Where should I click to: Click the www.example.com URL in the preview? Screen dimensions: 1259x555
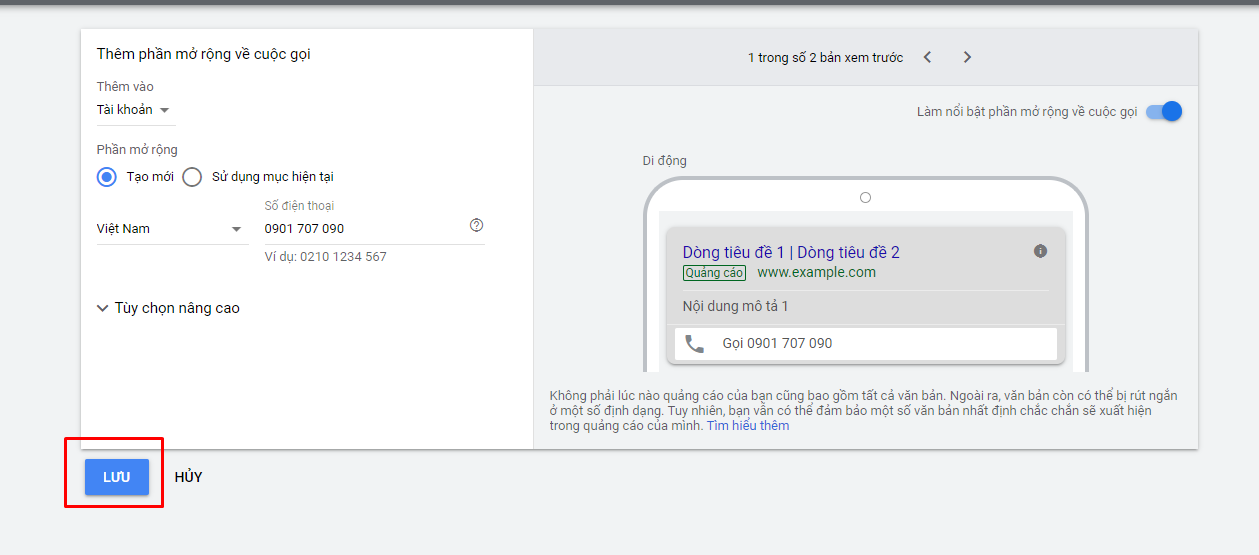click(x=816, y=272)
